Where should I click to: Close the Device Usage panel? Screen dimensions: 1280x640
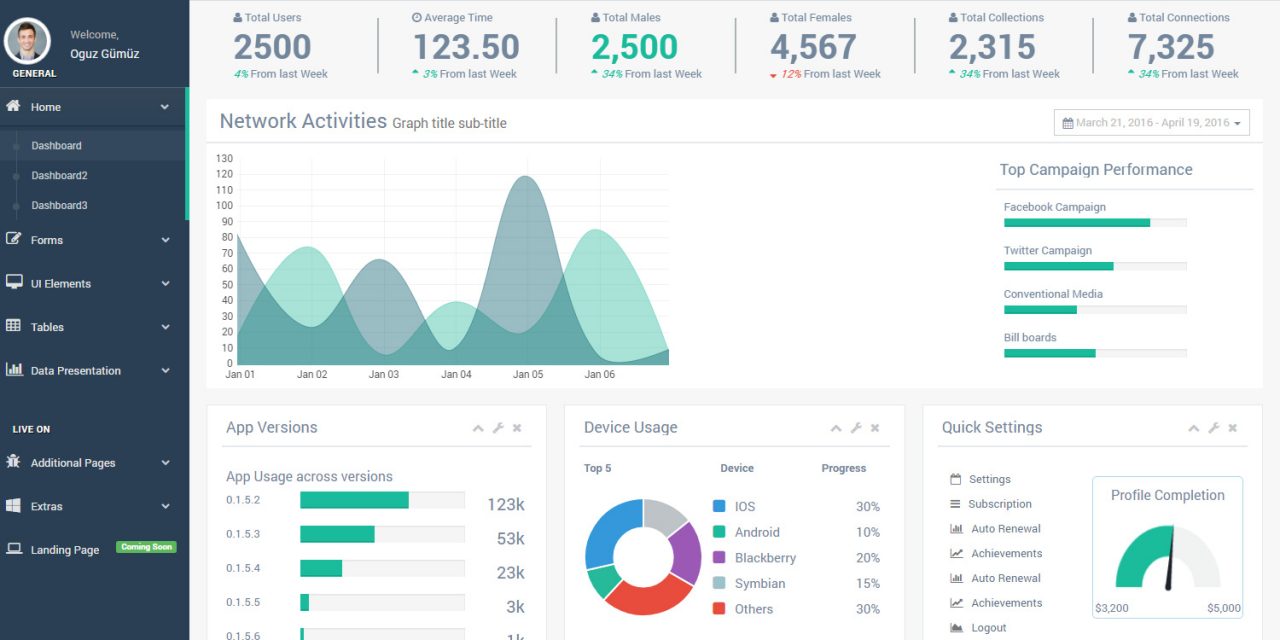point(875,428)
